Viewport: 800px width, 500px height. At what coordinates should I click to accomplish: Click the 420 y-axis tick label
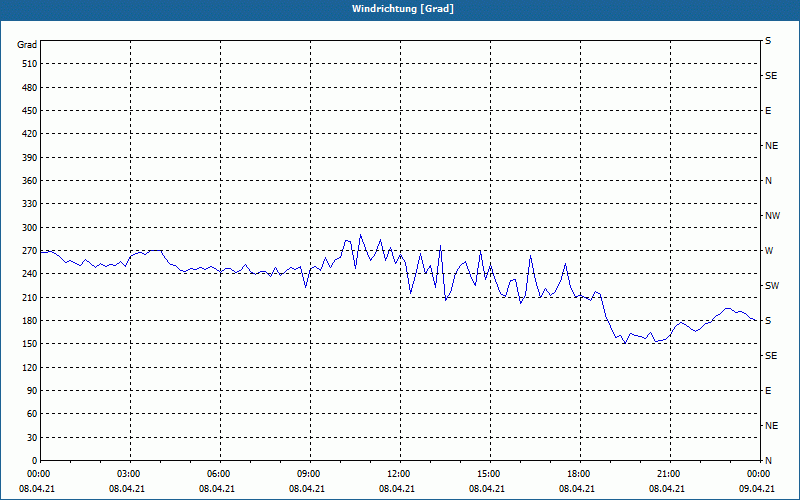coord(30,134)
